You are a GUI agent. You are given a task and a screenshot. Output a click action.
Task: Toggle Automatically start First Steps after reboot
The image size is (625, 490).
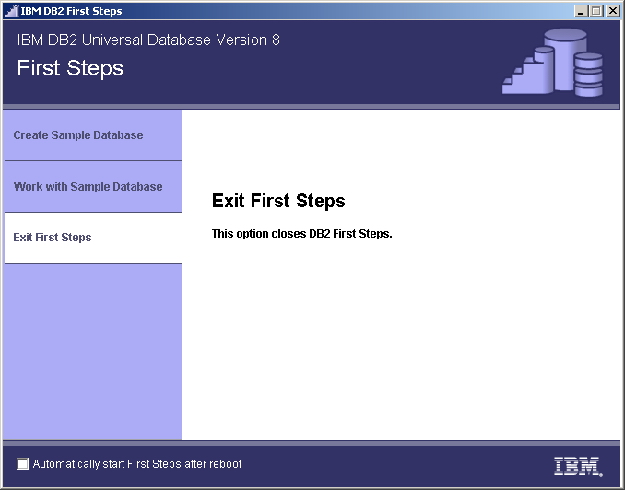click(23, 464)
